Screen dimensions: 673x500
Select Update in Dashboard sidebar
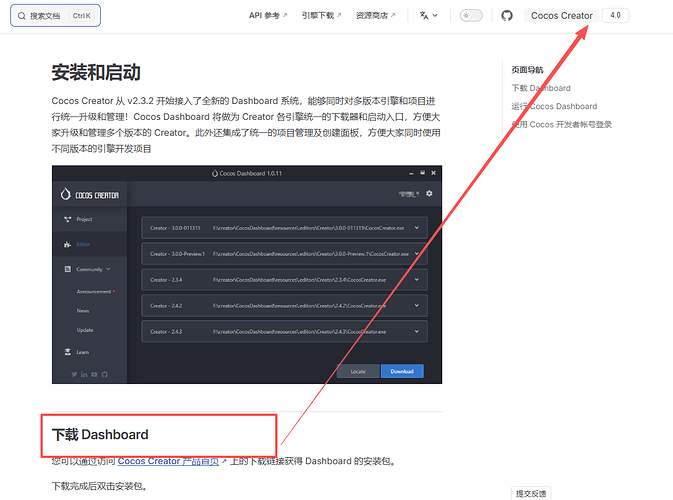85,330
